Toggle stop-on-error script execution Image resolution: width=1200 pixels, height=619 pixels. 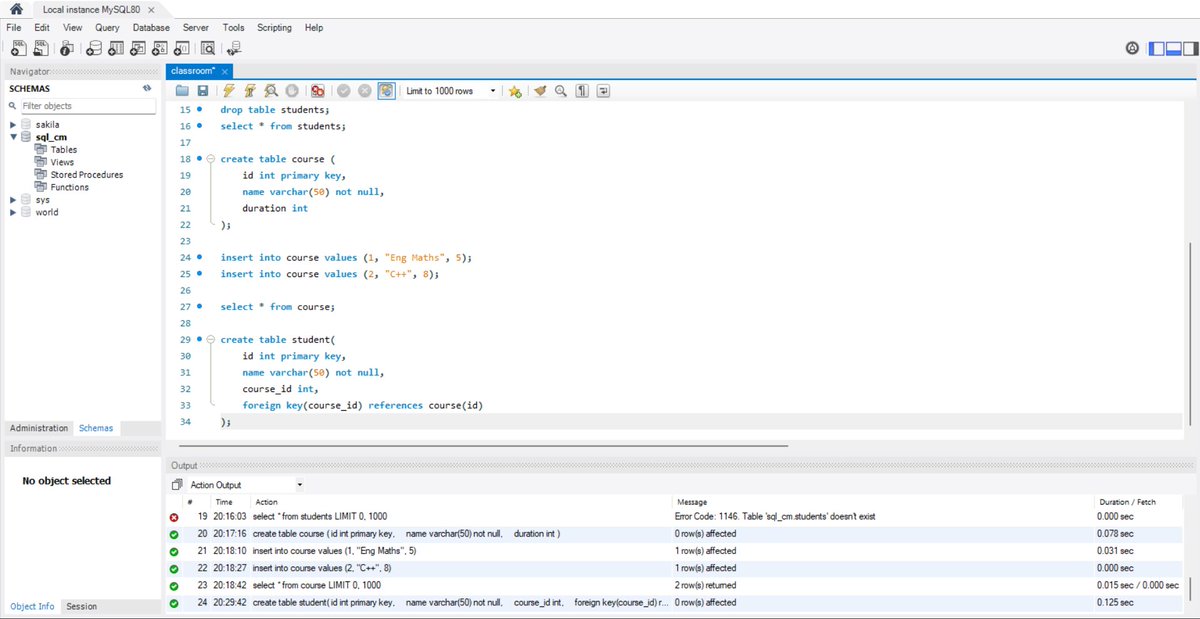[x=318, y=91]
